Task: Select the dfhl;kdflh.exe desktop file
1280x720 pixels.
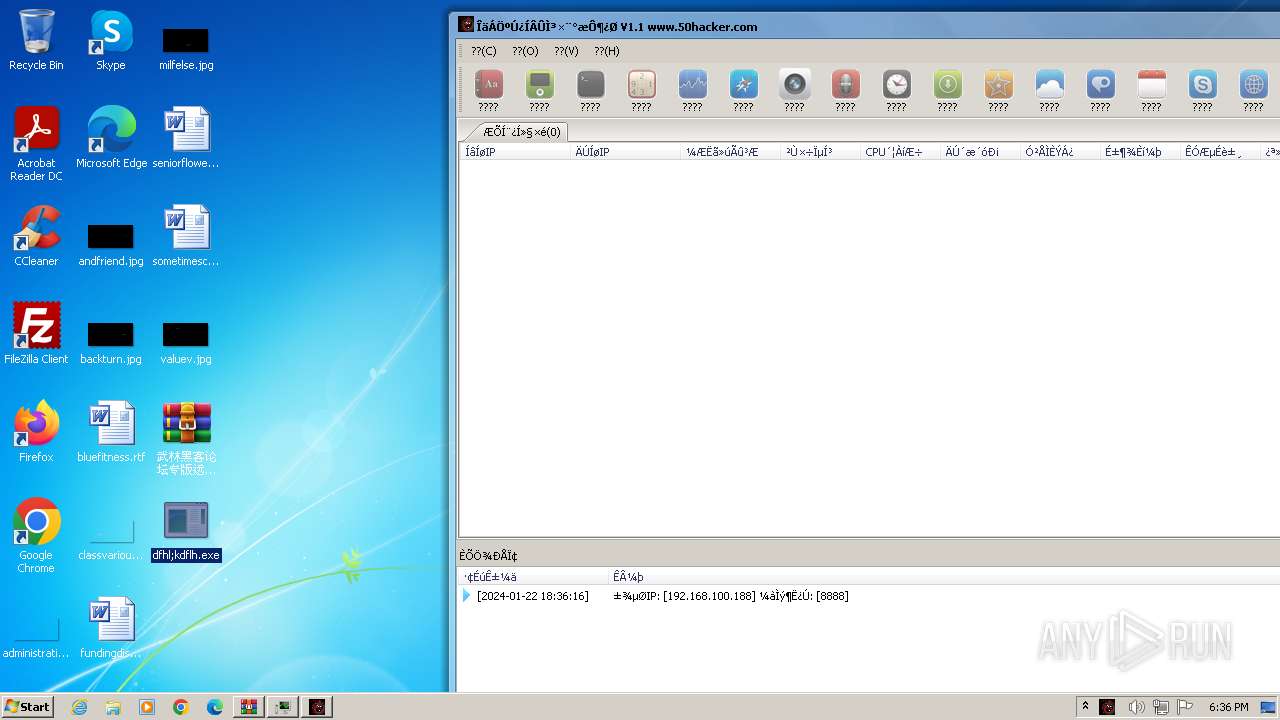Action: (x=186, y=531)
